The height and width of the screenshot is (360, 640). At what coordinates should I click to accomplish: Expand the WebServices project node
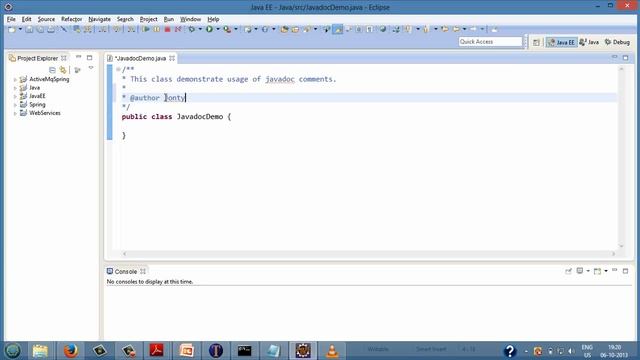16,113
